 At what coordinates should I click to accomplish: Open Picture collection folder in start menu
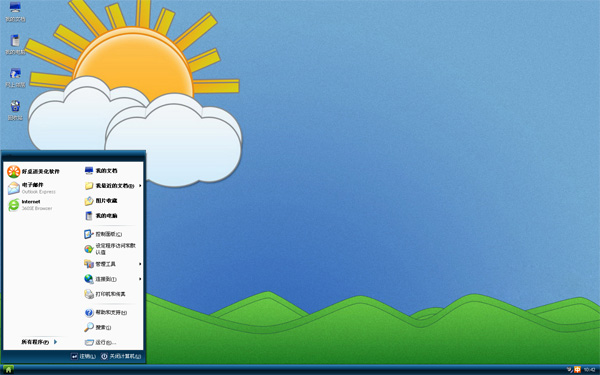[x=101, y=201]
